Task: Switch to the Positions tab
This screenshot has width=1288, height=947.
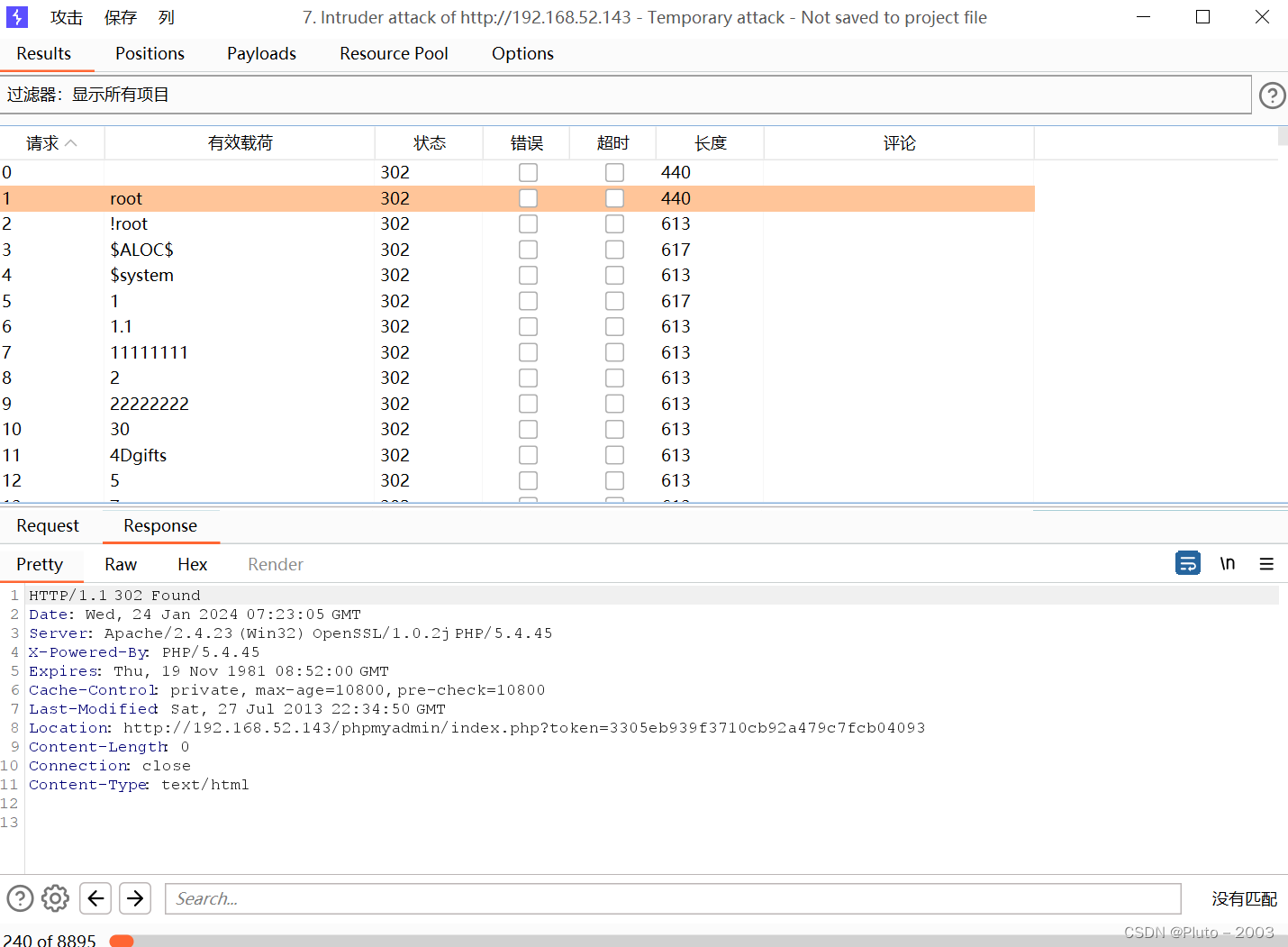Action: pos(150,54)
